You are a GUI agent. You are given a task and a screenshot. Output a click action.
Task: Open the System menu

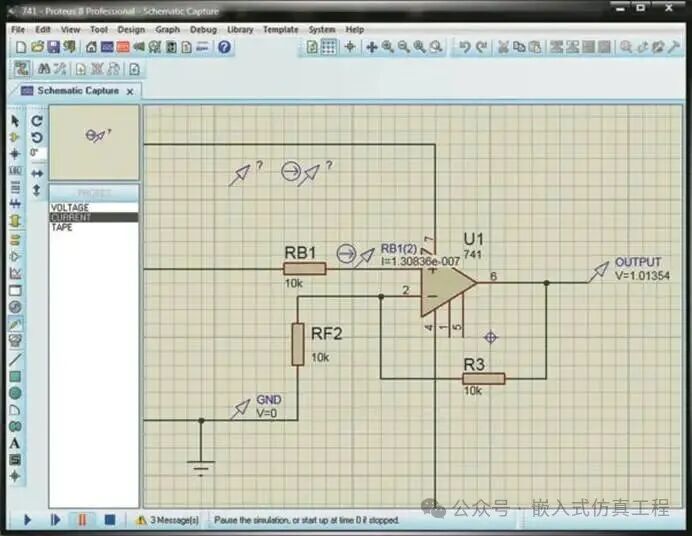click(322, 30)
